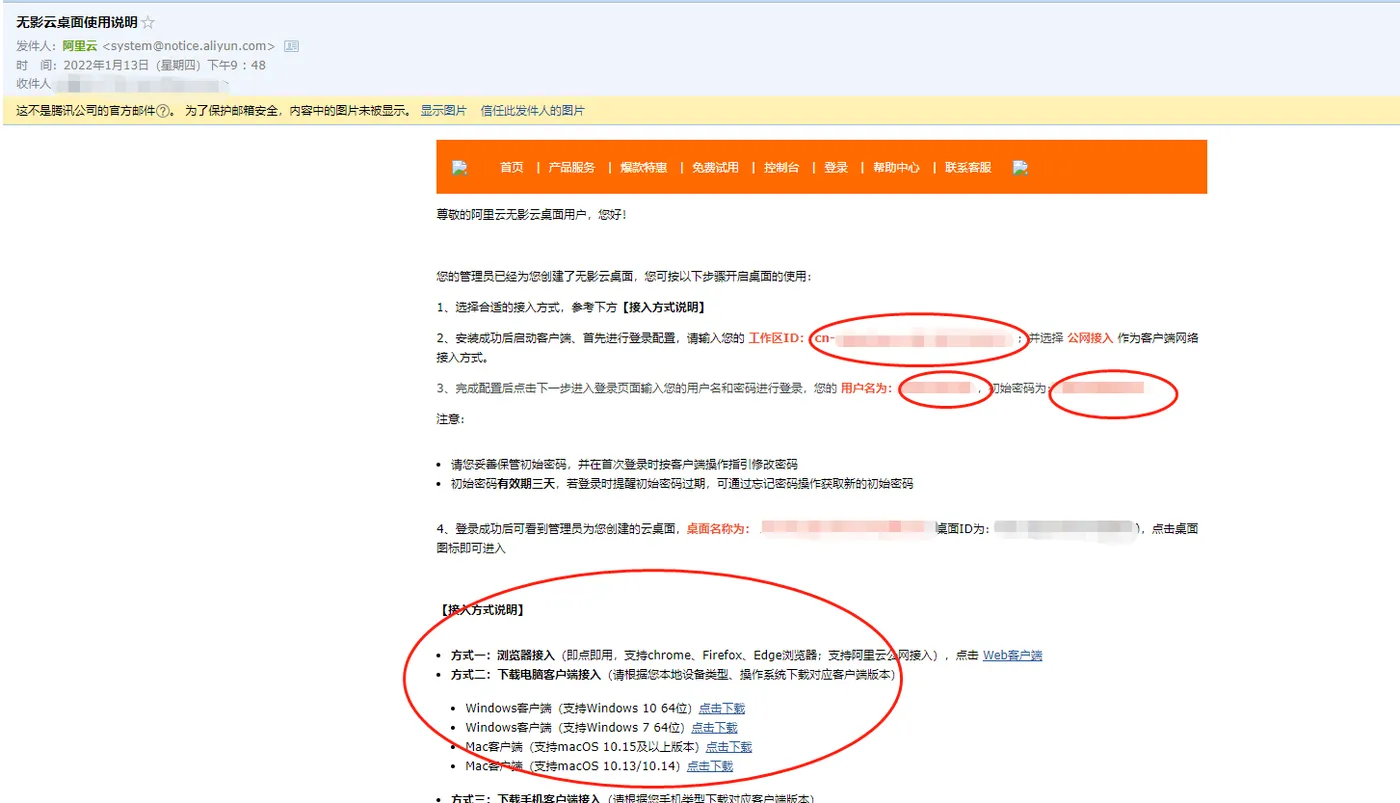This screenshot has height=803, width=1400.
Task: Open the 免费试用 navigation item
Action: tap(715, 167)
